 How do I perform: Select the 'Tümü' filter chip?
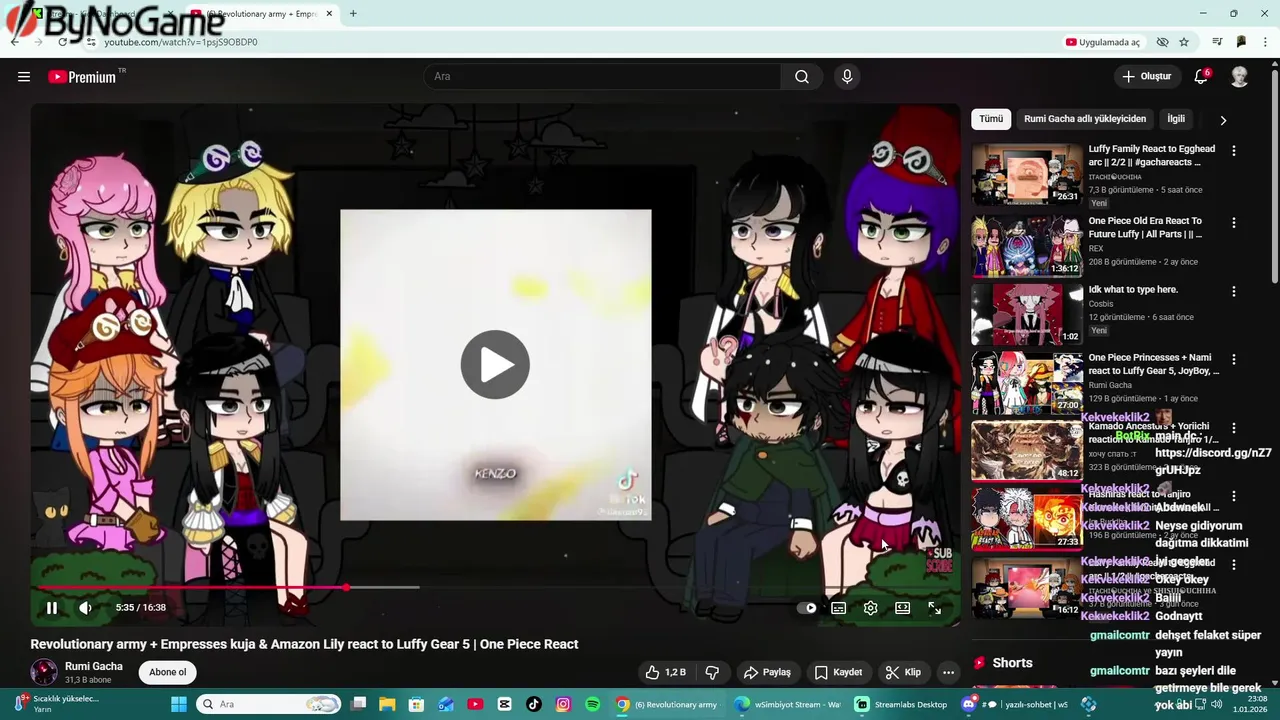click(991, 119)
